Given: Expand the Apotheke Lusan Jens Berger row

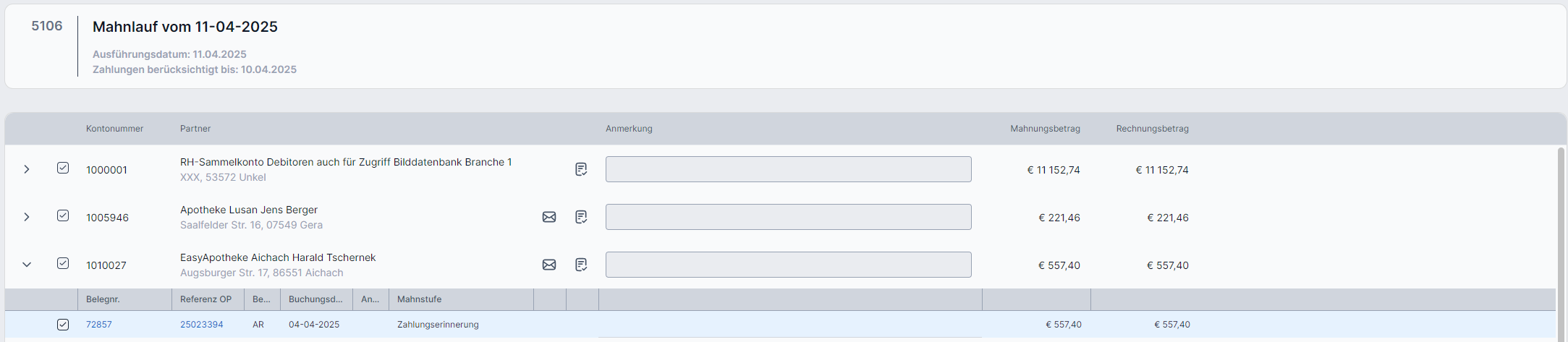Looking at the screenshot, I should pyautogui.click(x=27, y=217).
